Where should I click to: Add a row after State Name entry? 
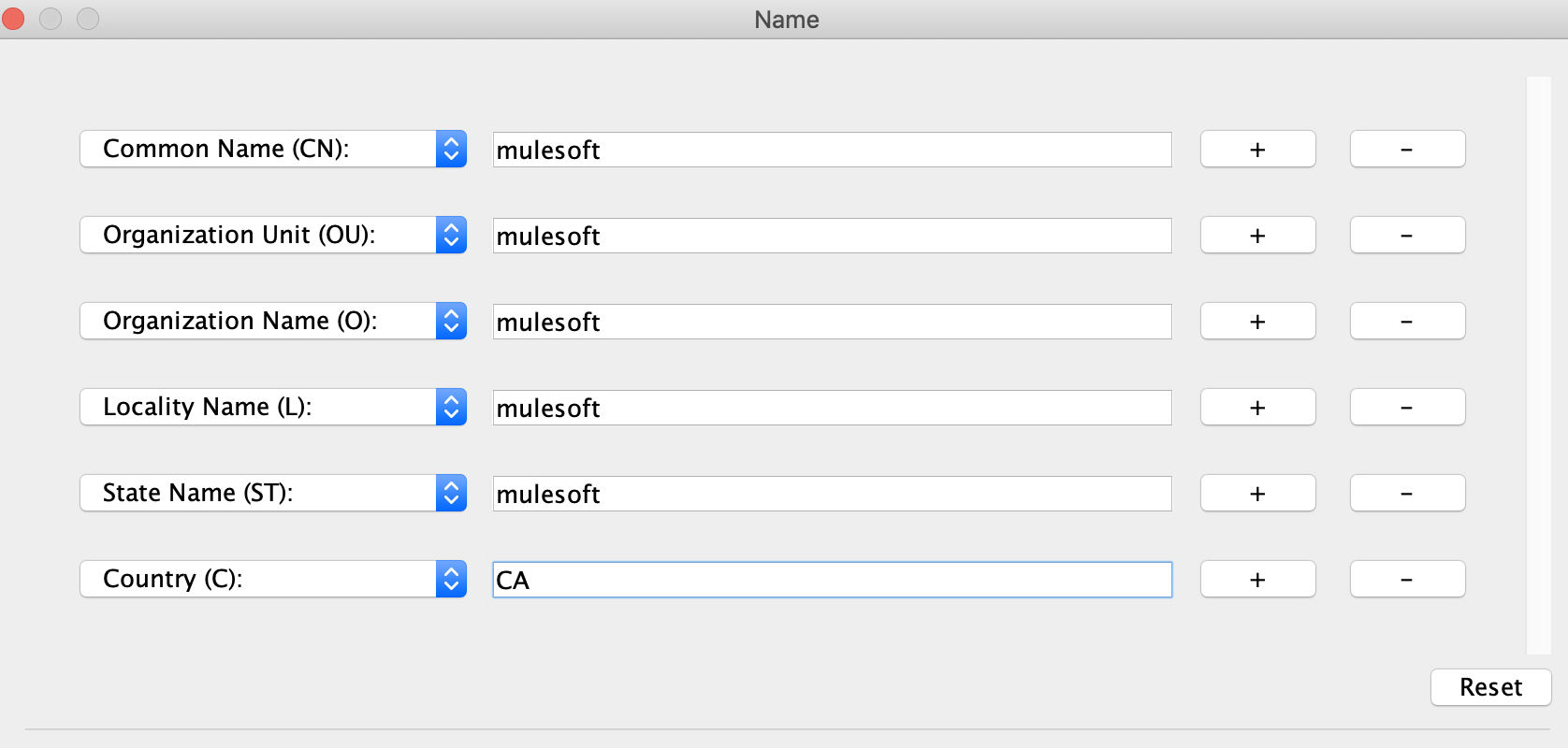pyautogui.click(x=1257, y=494)
